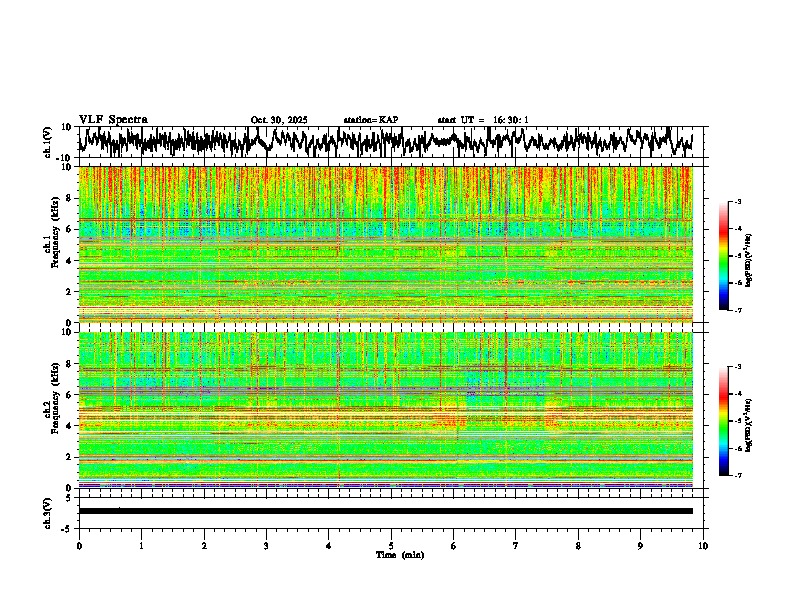Click the '6' kHz tick on ch.2 spectrogram

71,395
